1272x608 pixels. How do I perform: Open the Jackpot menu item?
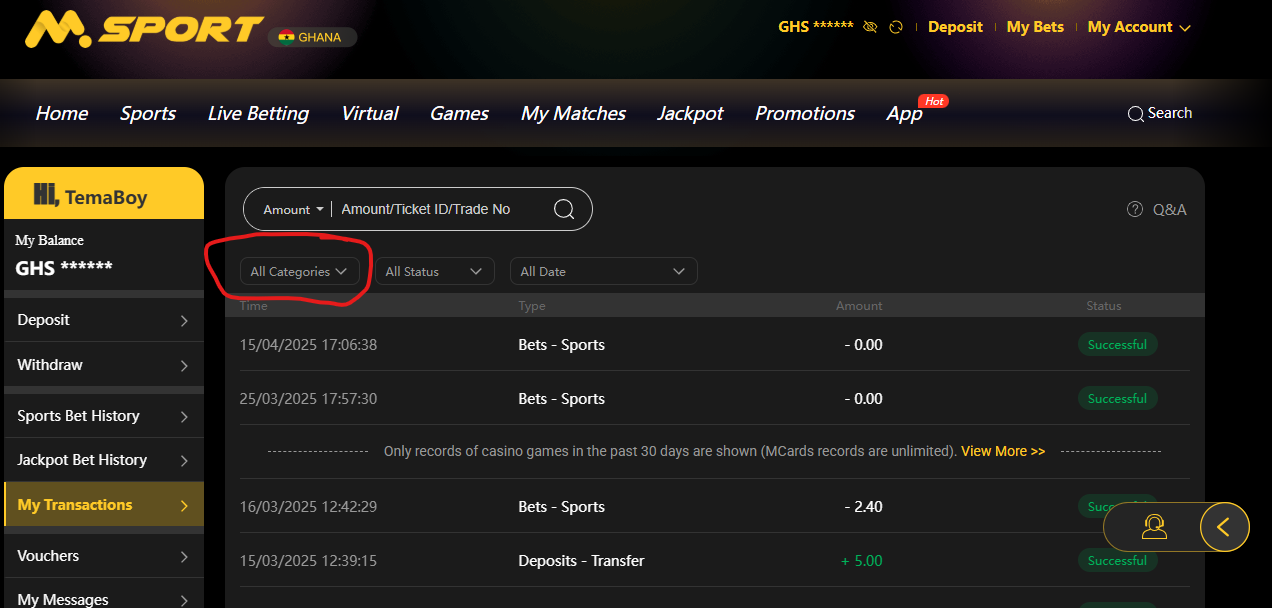[690, 113]
